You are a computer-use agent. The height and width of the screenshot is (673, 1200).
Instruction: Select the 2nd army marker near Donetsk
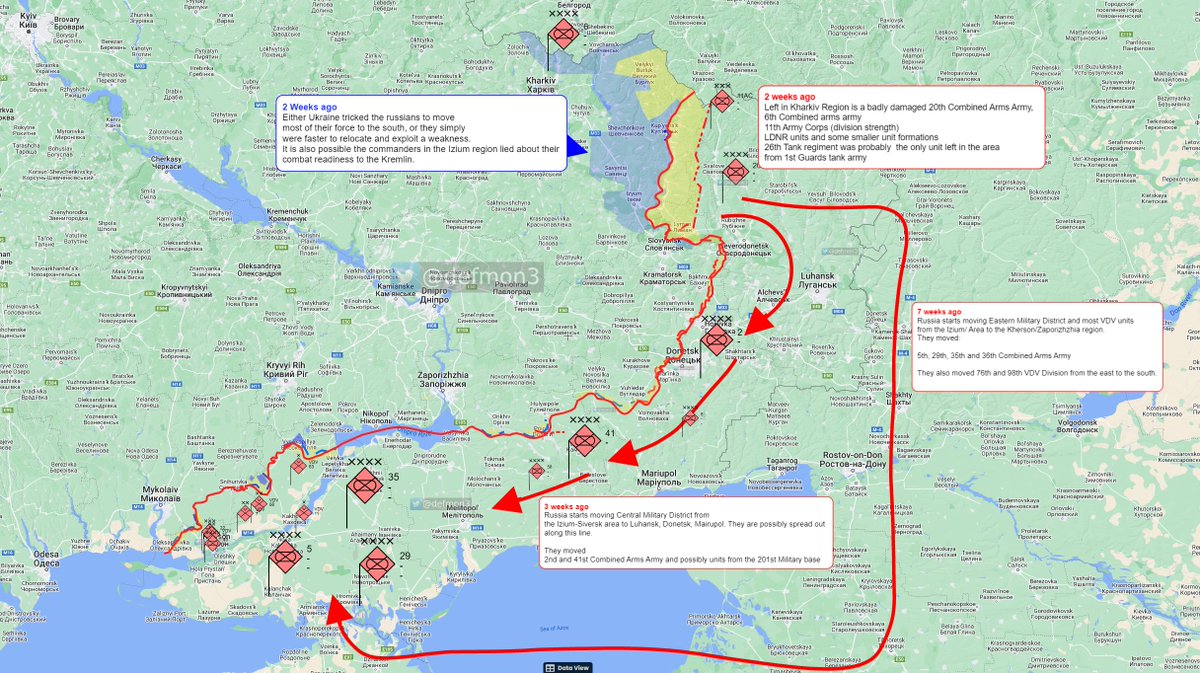[717, 340]
